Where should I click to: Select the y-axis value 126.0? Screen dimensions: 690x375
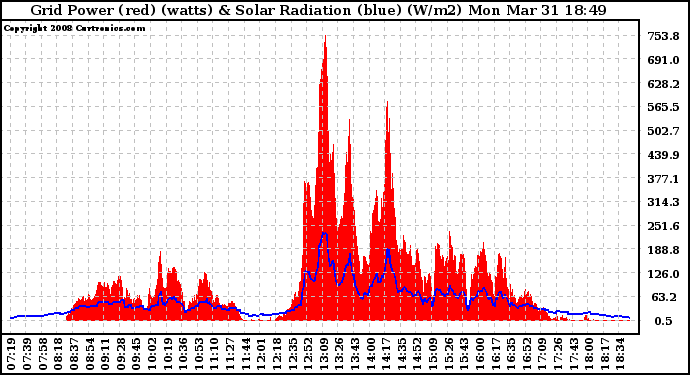663,274
